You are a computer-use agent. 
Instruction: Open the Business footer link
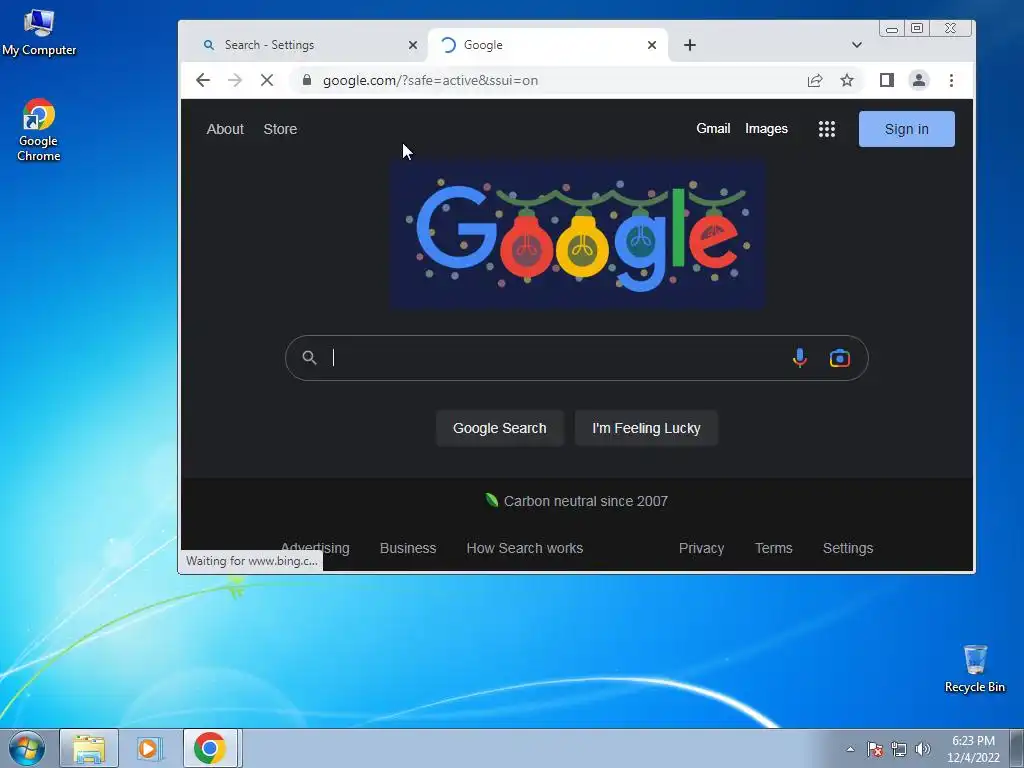(x=408, y=549)
